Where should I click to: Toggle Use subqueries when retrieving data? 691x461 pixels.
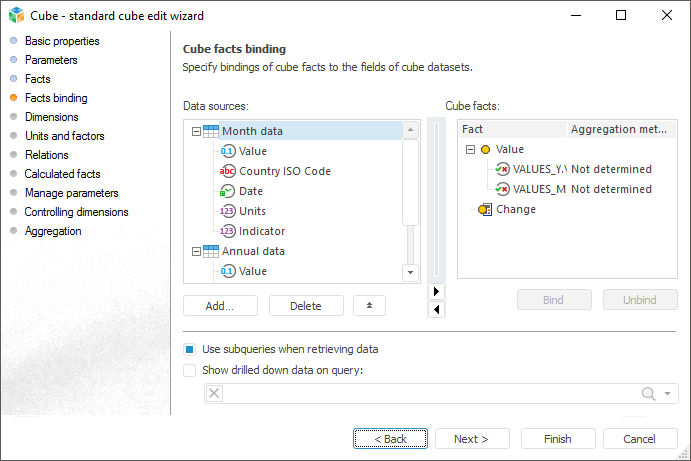coord(190,350)
